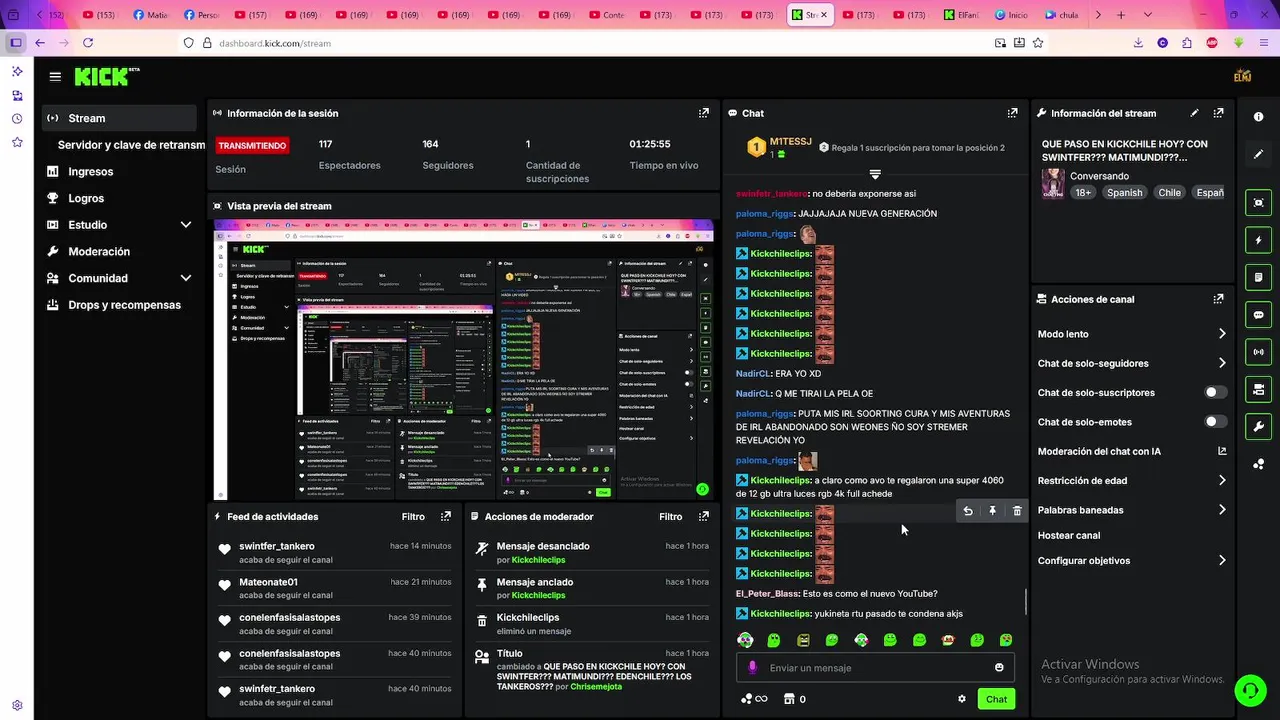
Task: Open Restricción de edad options chevron
Action: point(1222,481)
